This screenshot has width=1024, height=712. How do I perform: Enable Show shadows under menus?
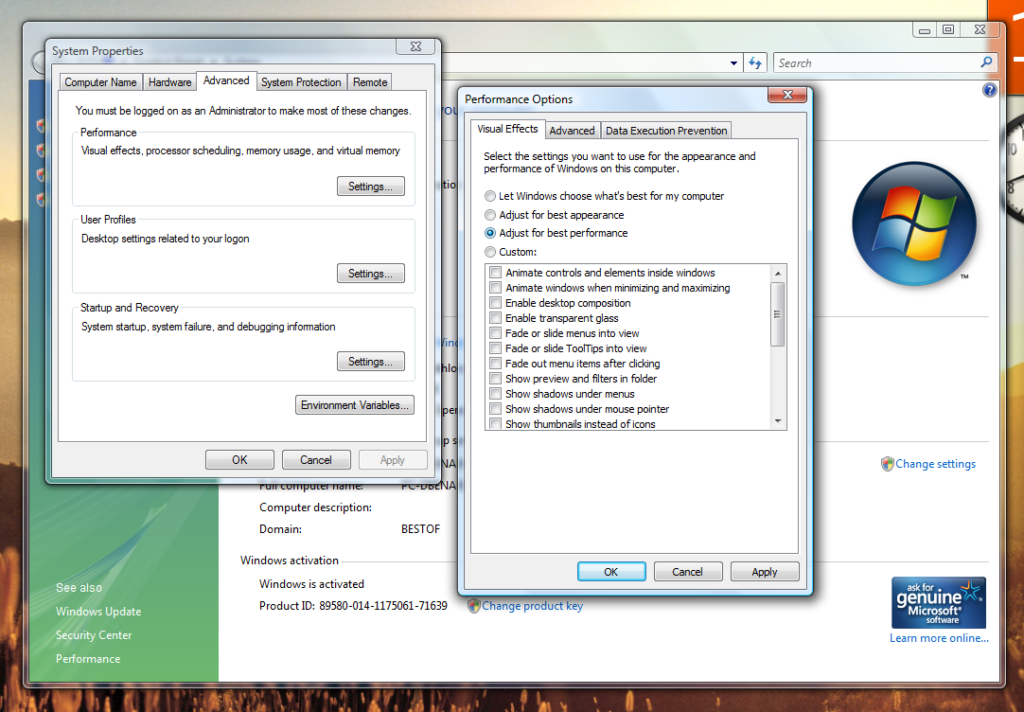(x=496, y=394)
